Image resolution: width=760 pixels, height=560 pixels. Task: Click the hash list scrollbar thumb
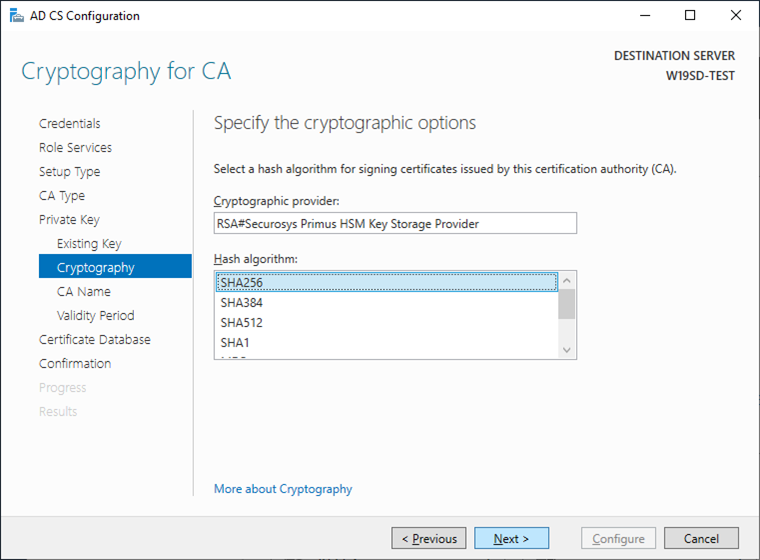(567, 304)
